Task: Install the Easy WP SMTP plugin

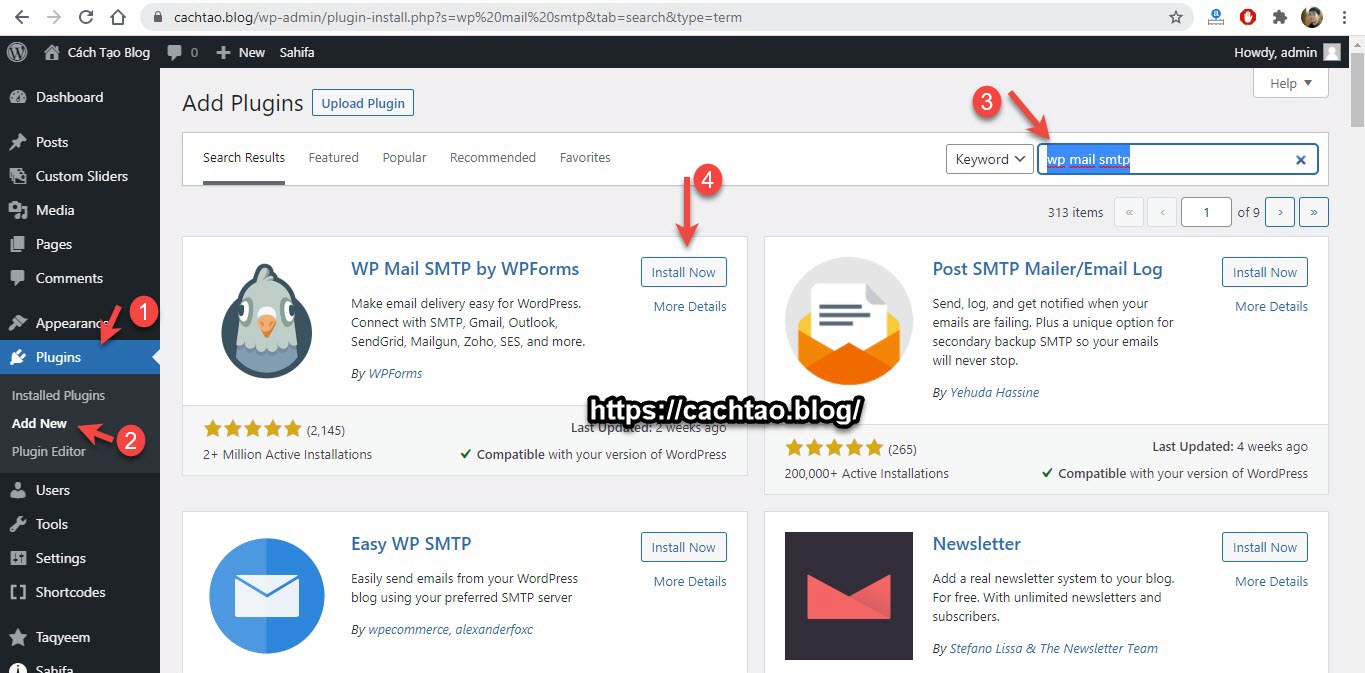Action: pyautogui.click(x=684, y=547)
